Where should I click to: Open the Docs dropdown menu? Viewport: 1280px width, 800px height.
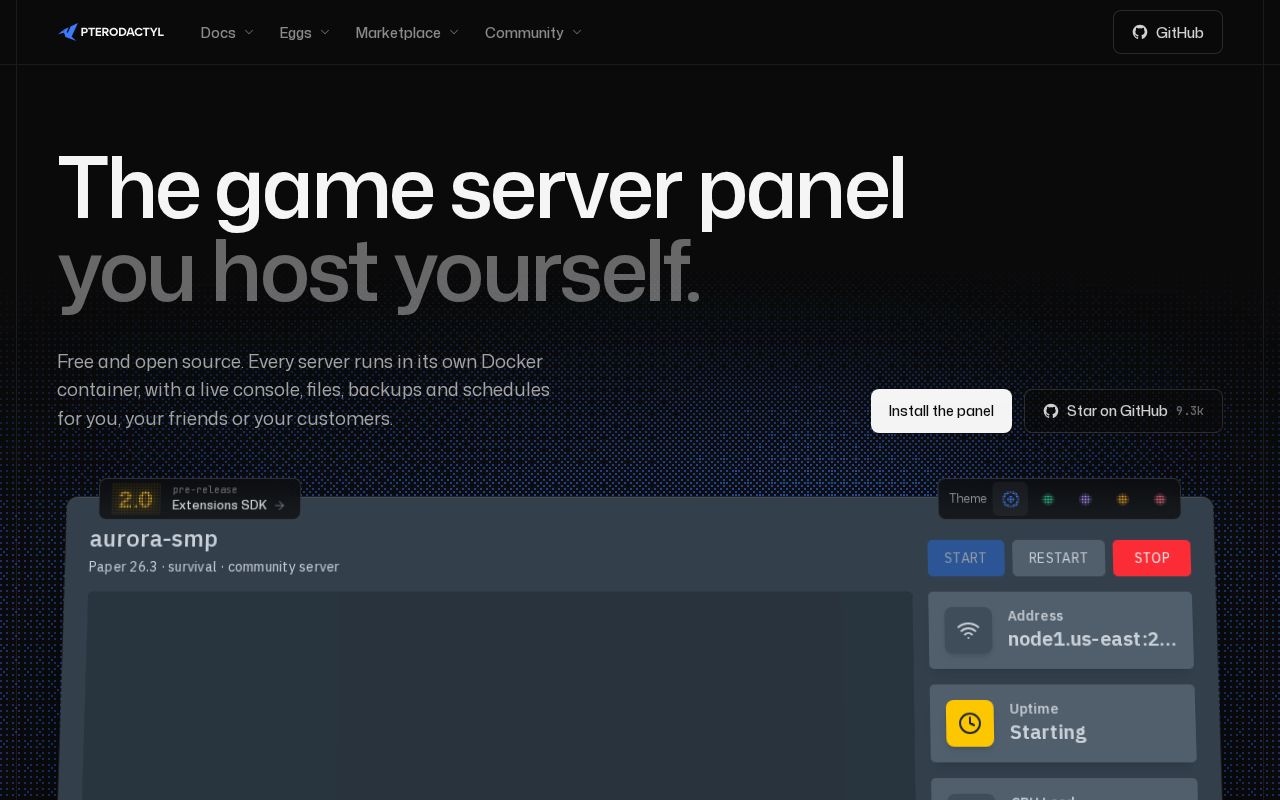[x=227, y=32]
